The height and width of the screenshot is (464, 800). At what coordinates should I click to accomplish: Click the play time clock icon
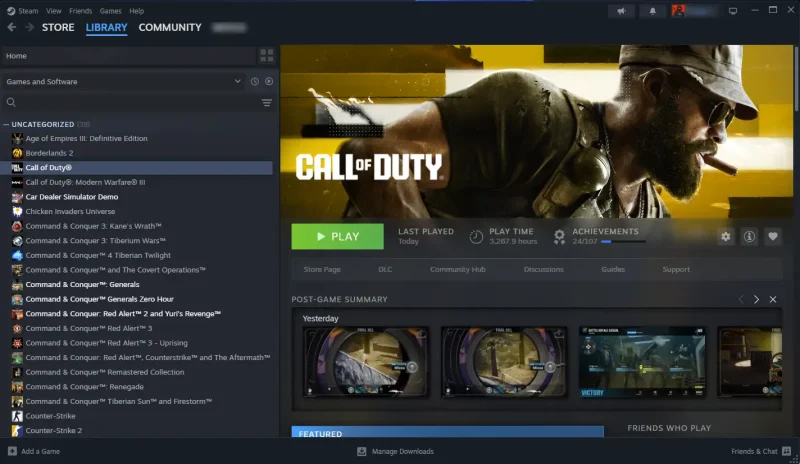476,236
